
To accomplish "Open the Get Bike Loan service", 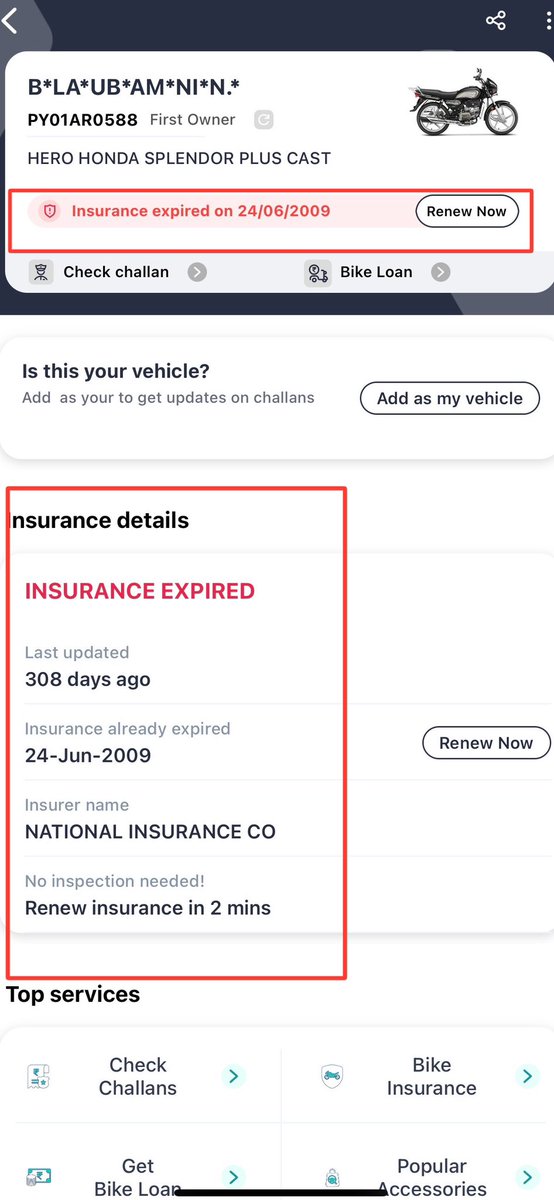I will 138,1177.
